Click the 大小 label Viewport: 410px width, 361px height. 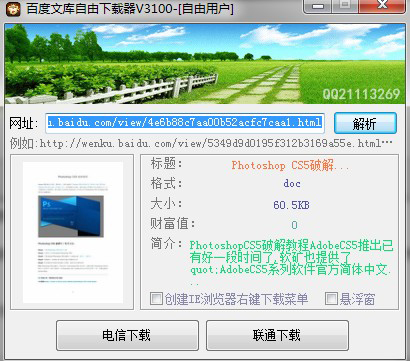pos(166,203)
